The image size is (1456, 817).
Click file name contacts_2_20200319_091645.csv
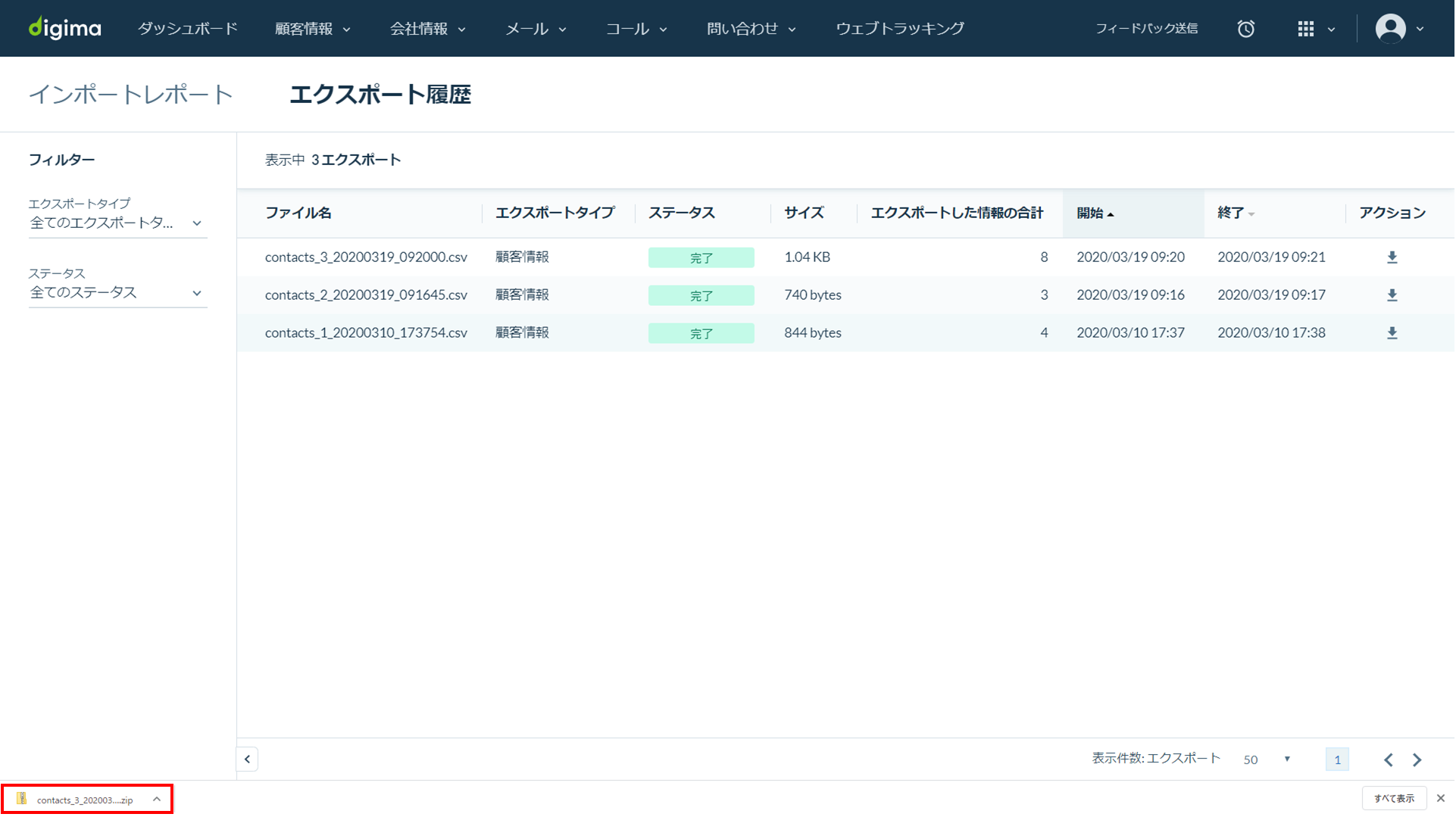tap(366, 295)
